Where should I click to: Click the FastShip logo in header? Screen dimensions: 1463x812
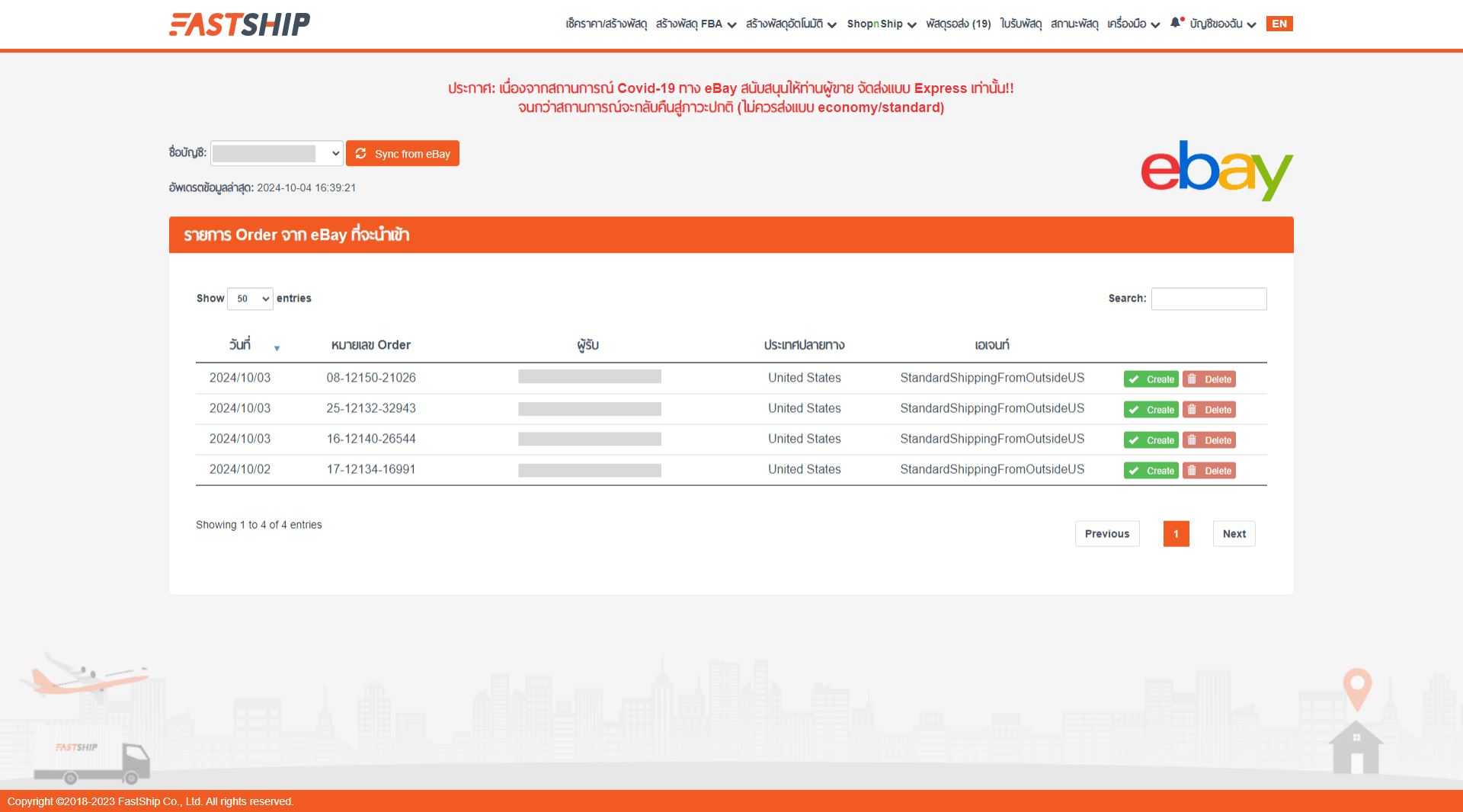point(239,24)
